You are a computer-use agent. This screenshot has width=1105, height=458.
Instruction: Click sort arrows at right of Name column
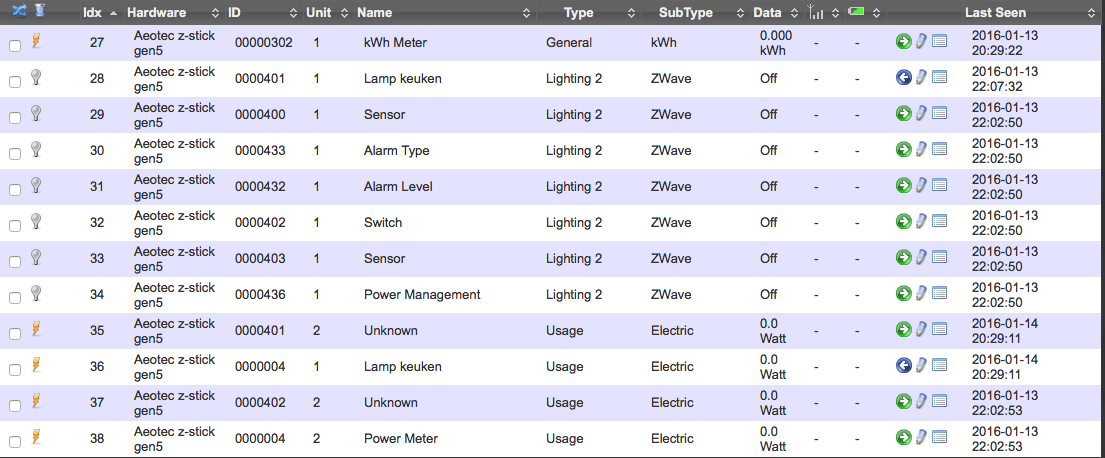(x=527, y=14)
